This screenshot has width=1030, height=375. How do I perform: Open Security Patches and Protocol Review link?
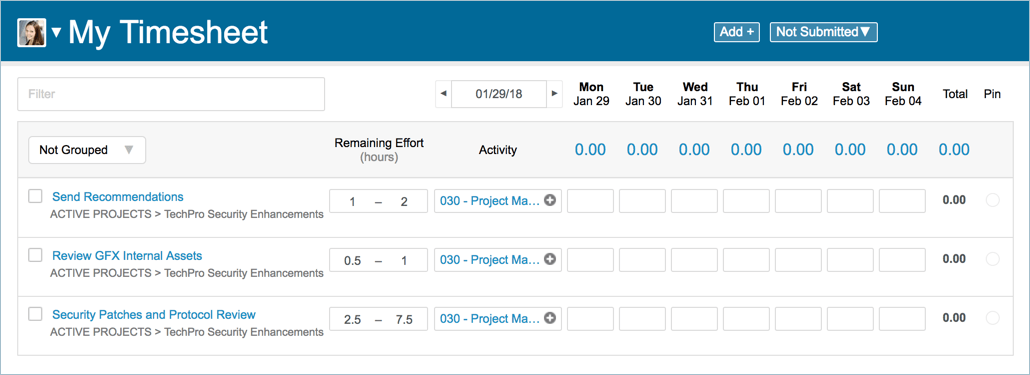[154, 315]
